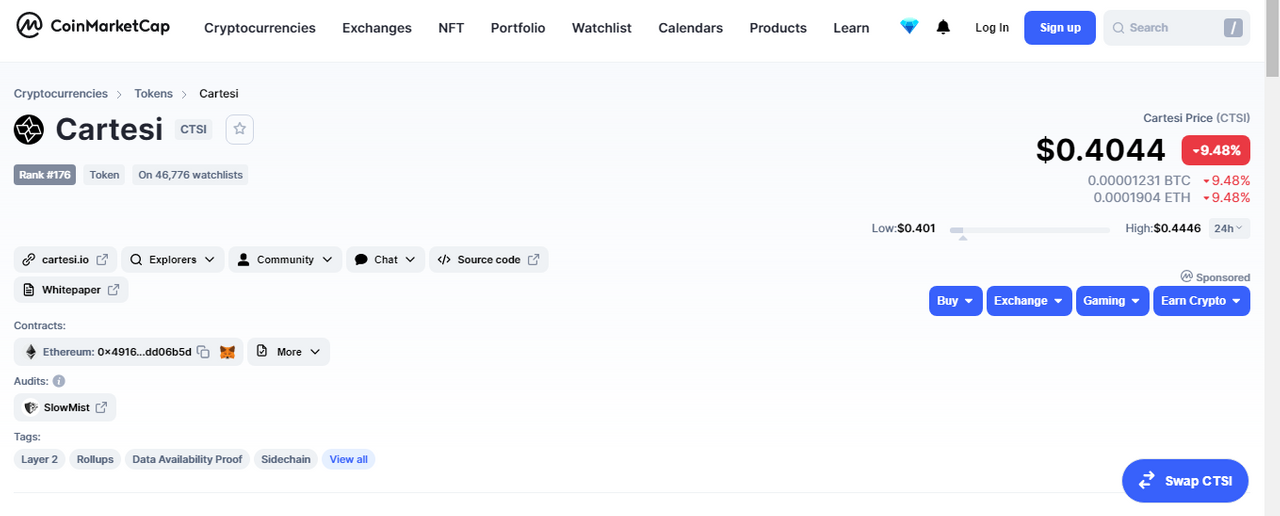Click the blue diamond icon

(x=909, y=27)
